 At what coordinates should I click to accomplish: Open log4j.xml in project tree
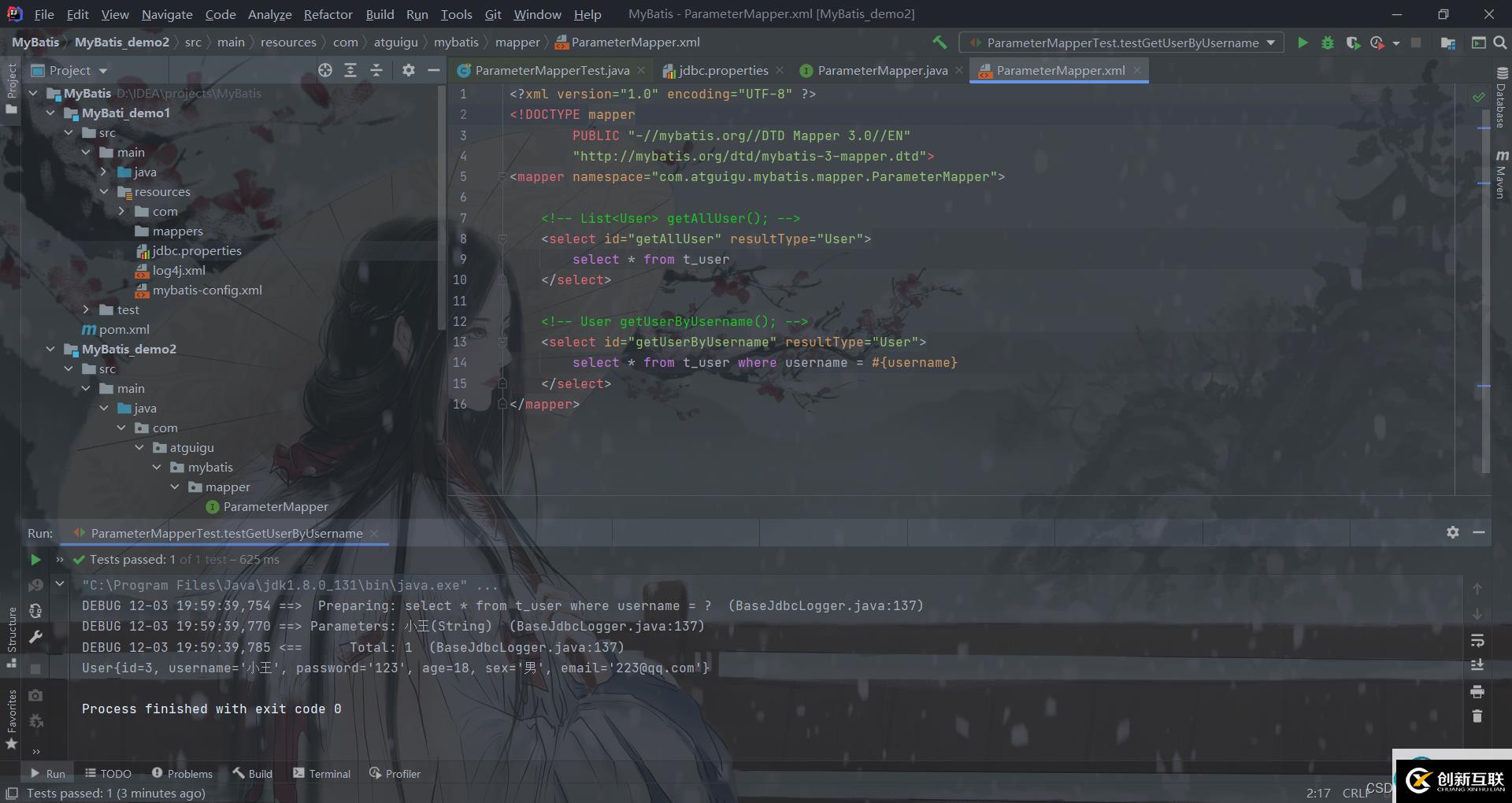point(170,270)
